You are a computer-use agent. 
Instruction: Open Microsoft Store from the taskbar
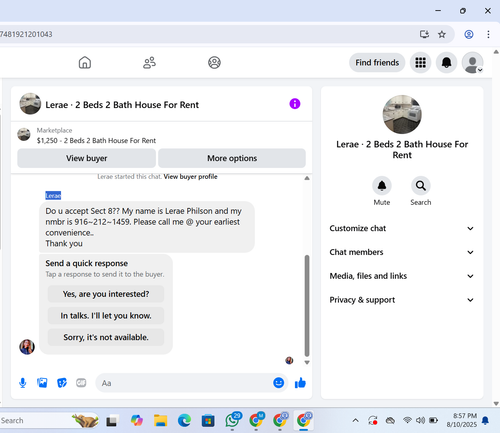[208, 421]
